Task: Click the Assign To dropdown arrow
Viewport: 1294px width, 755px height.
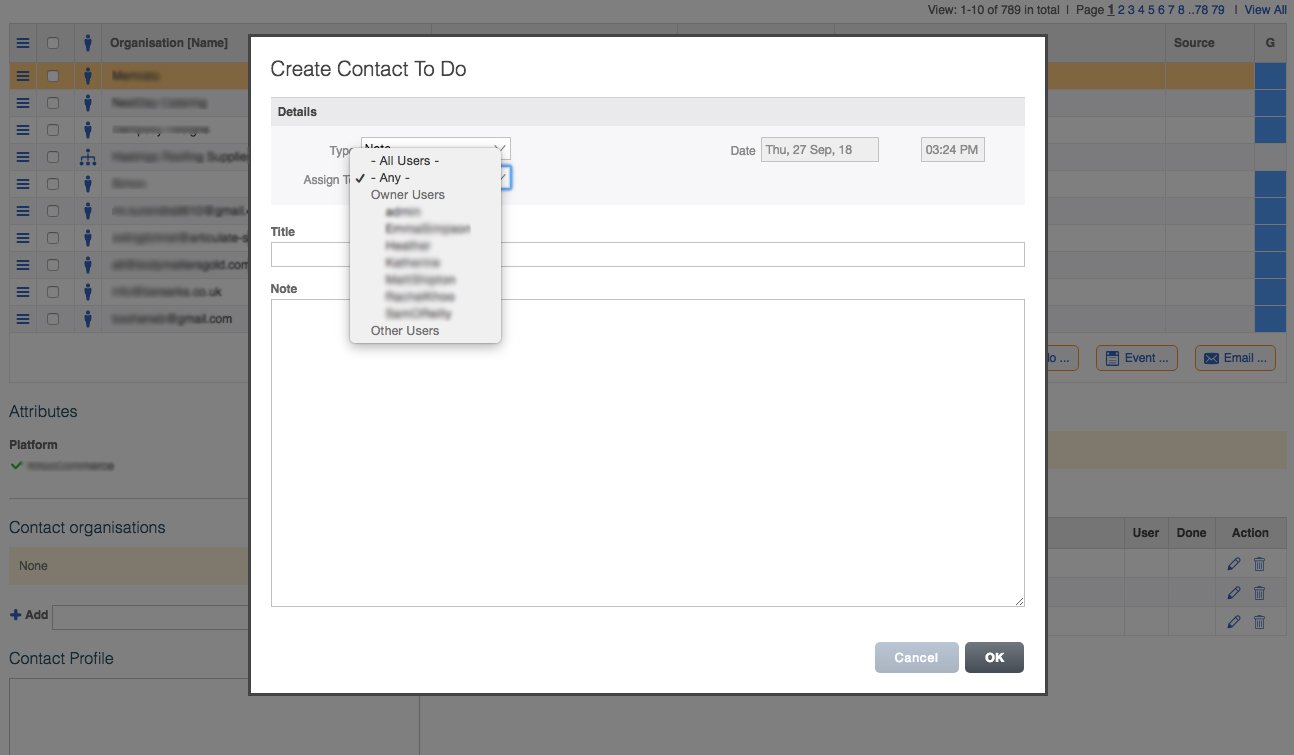Action: click(x=506, y=178)
